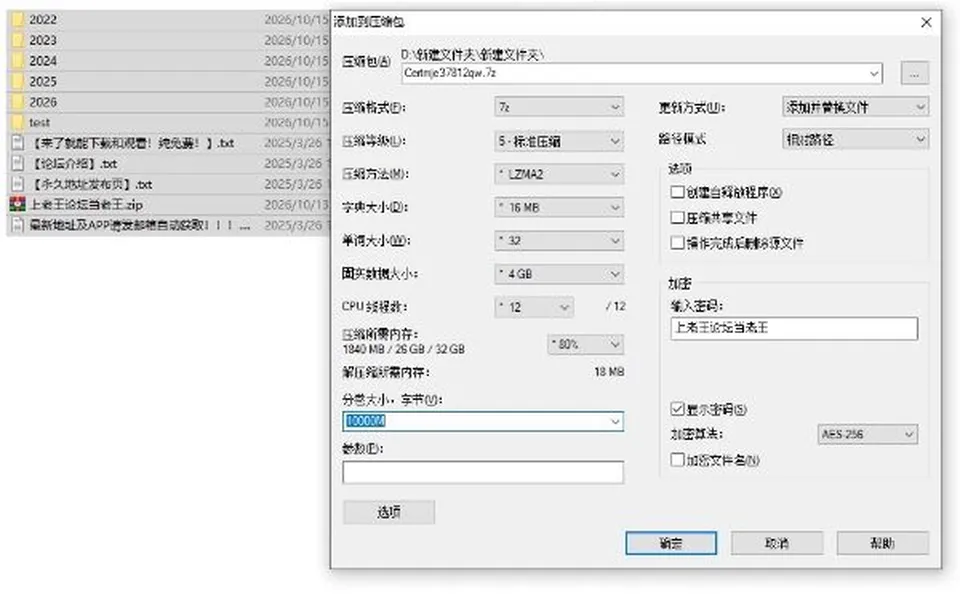960x595 pixels.
Task: Click into the 参数 (parameters) text field
Action: pos(483,472)
